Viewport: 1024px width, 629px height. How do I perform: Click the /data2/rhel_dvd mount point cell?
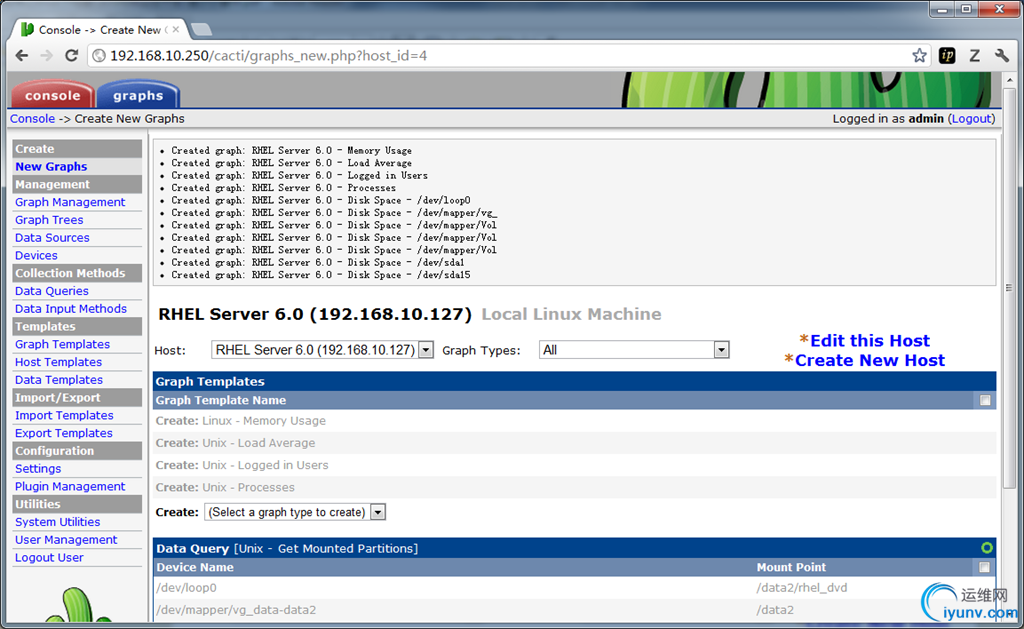(801, 588)
